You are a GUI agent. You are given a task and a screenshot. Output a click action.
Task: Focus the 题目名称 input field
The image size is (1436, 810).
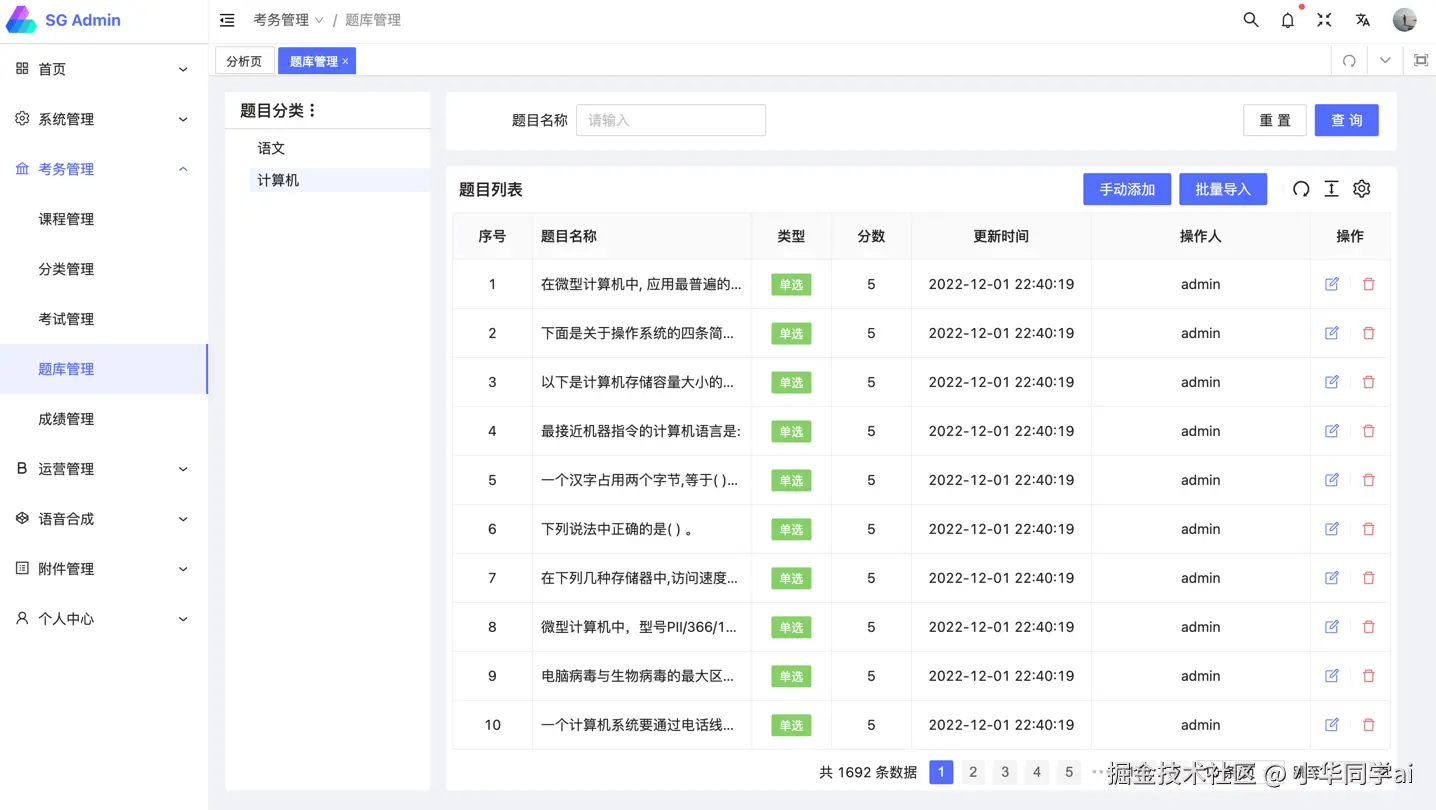pos(671,120)
